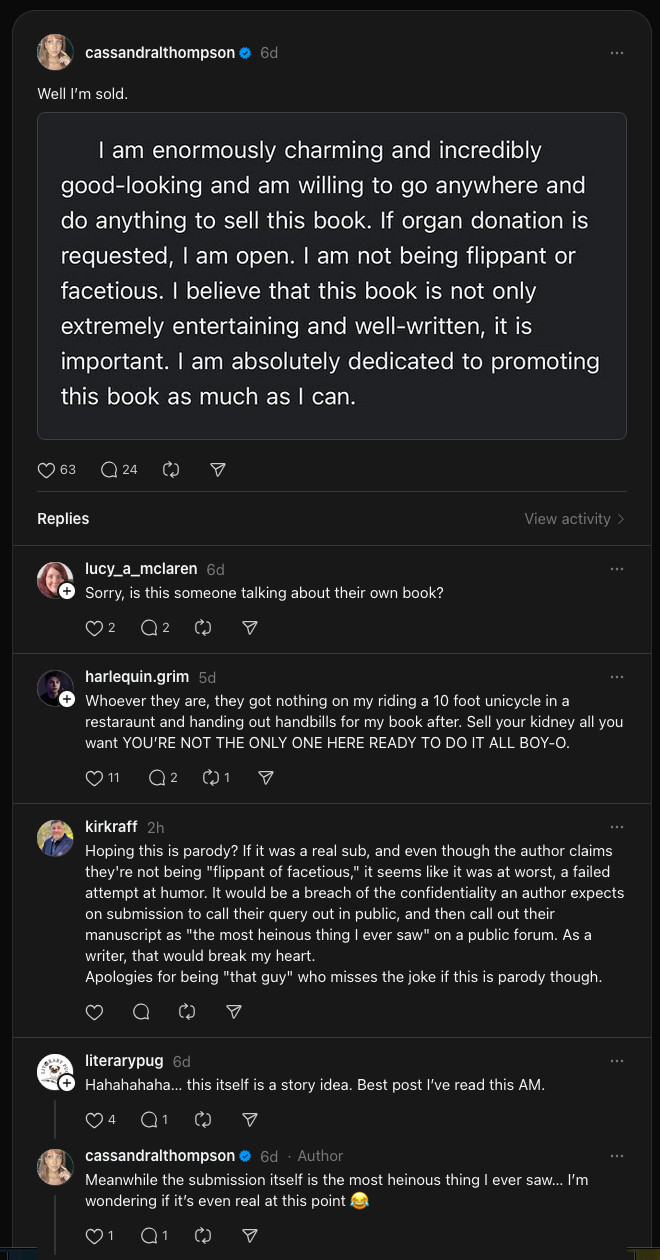This screenshot has height=1260, width=660.
Task: Follow lucy_a_mclaren via avatar plus badge
Action: pyautogui.click(x=67, y=591)
